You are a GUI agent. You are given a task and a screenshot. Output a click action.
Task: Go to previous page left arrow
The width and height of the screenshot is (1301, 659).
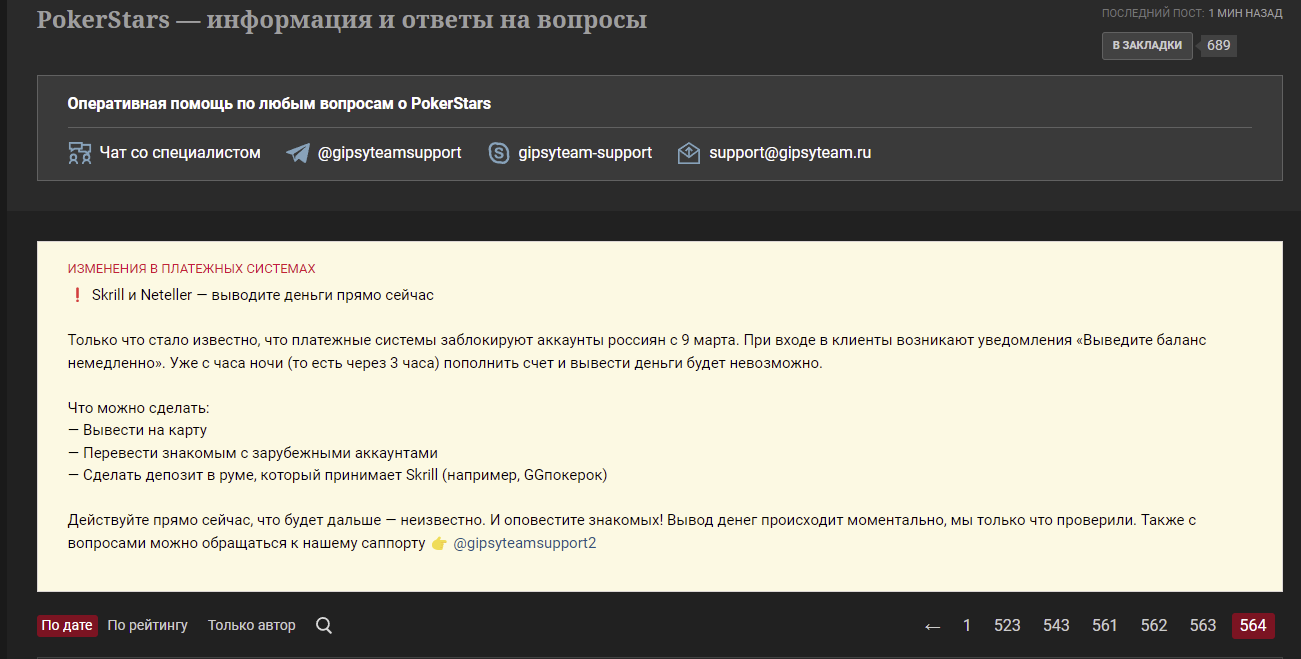click(x=932, y=626)
